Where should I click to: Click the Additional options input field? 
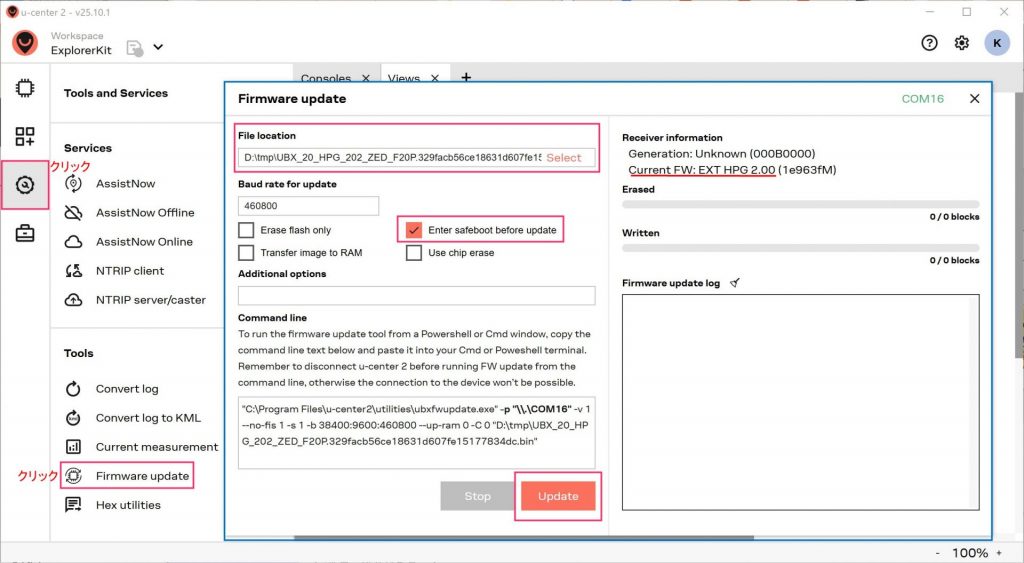(416, 296)
